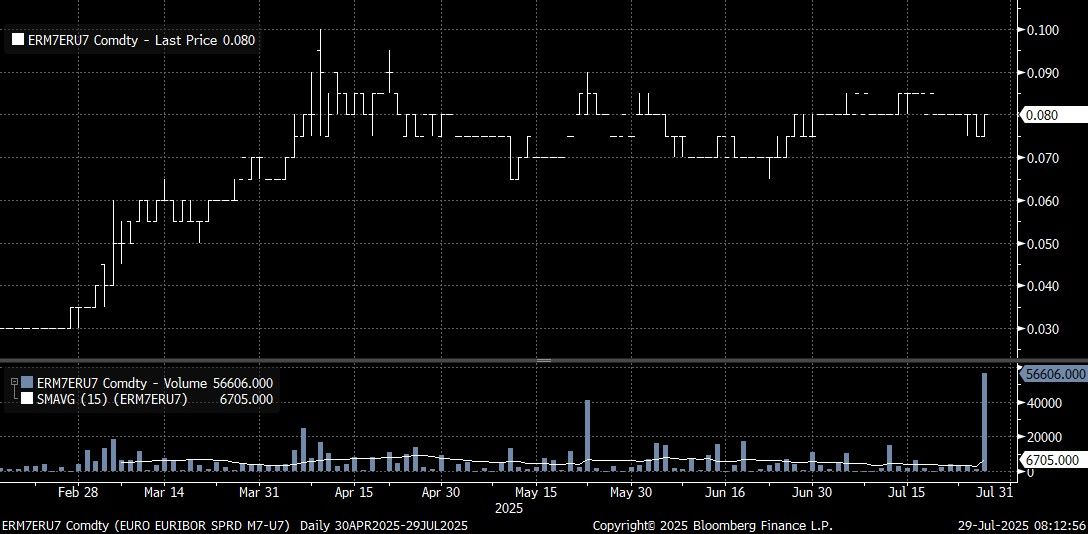The height and width of the screenshot is (534, 1088).
Task: Select the 'ERM7ERU7 Comdty - Volume 56606.000' legend text
Action: 154,383
